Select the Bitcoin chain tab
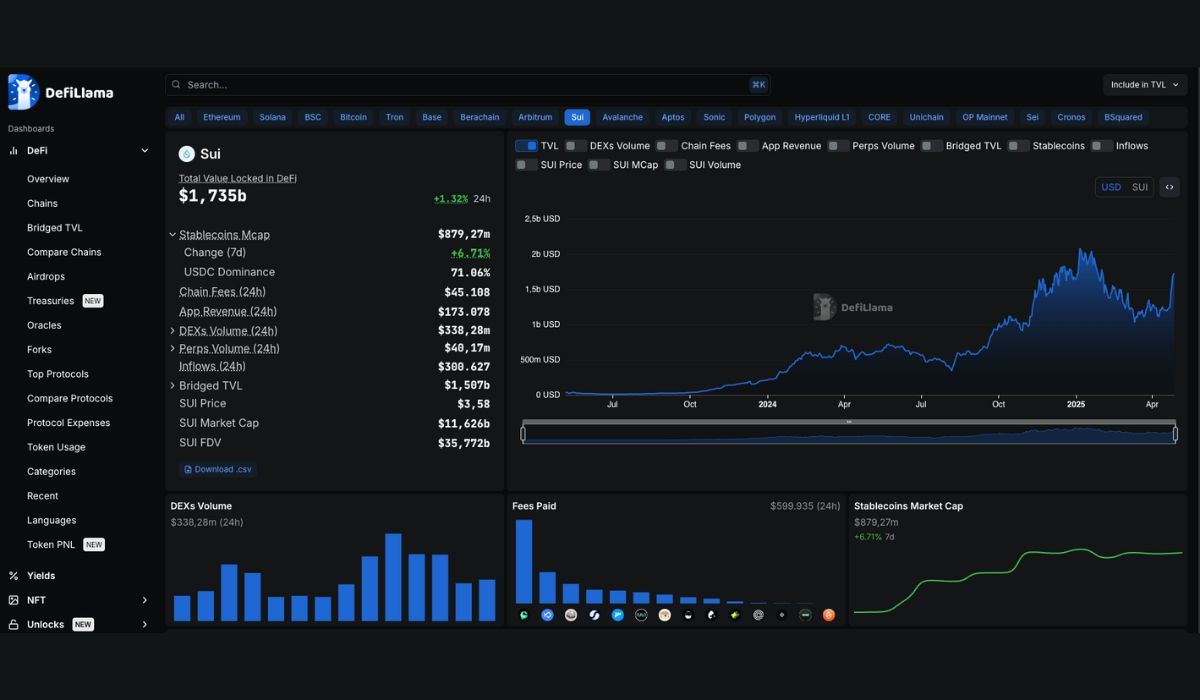The image size is (1200, 700). pos(353,117)
